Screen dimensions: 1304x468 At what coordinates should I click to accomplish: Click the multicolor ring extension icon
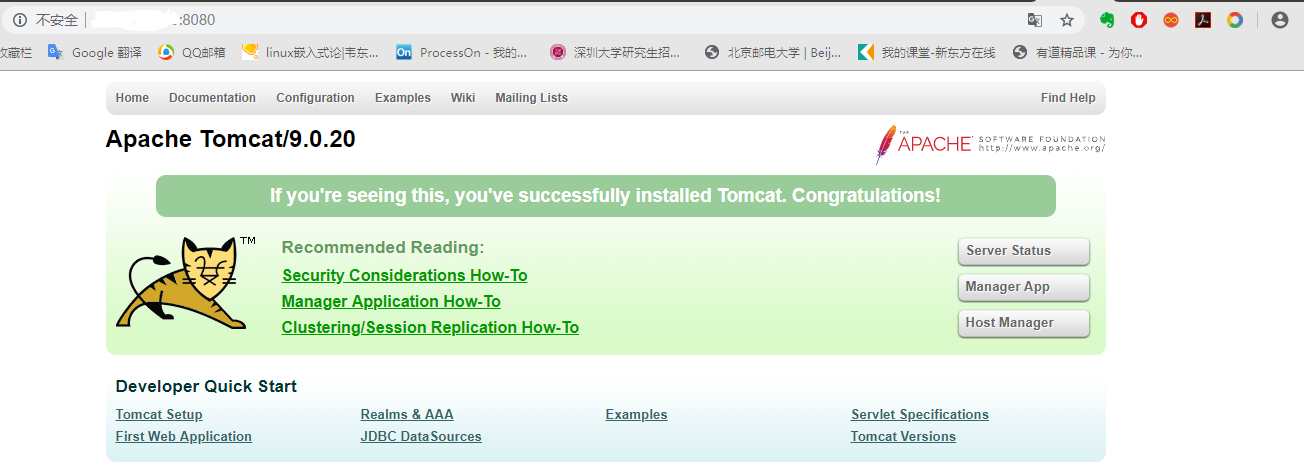tap(1235, 20)
